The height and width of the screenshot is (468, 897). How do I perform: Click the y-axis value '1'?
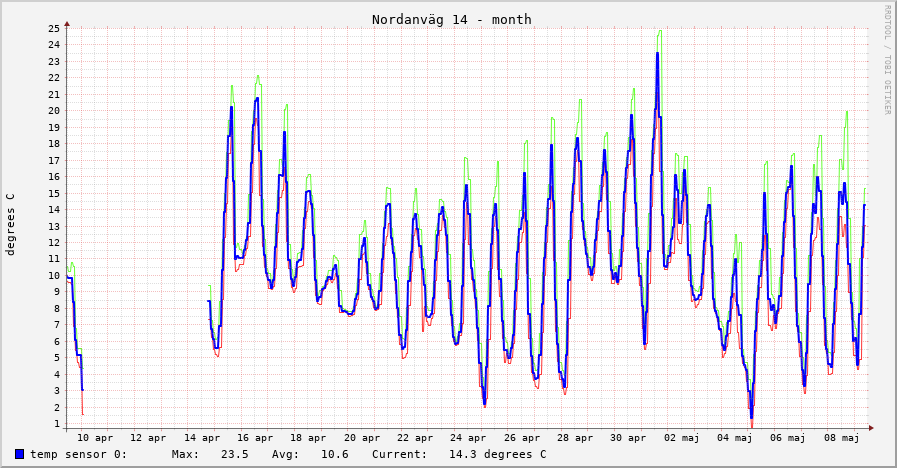coord(57,424)
